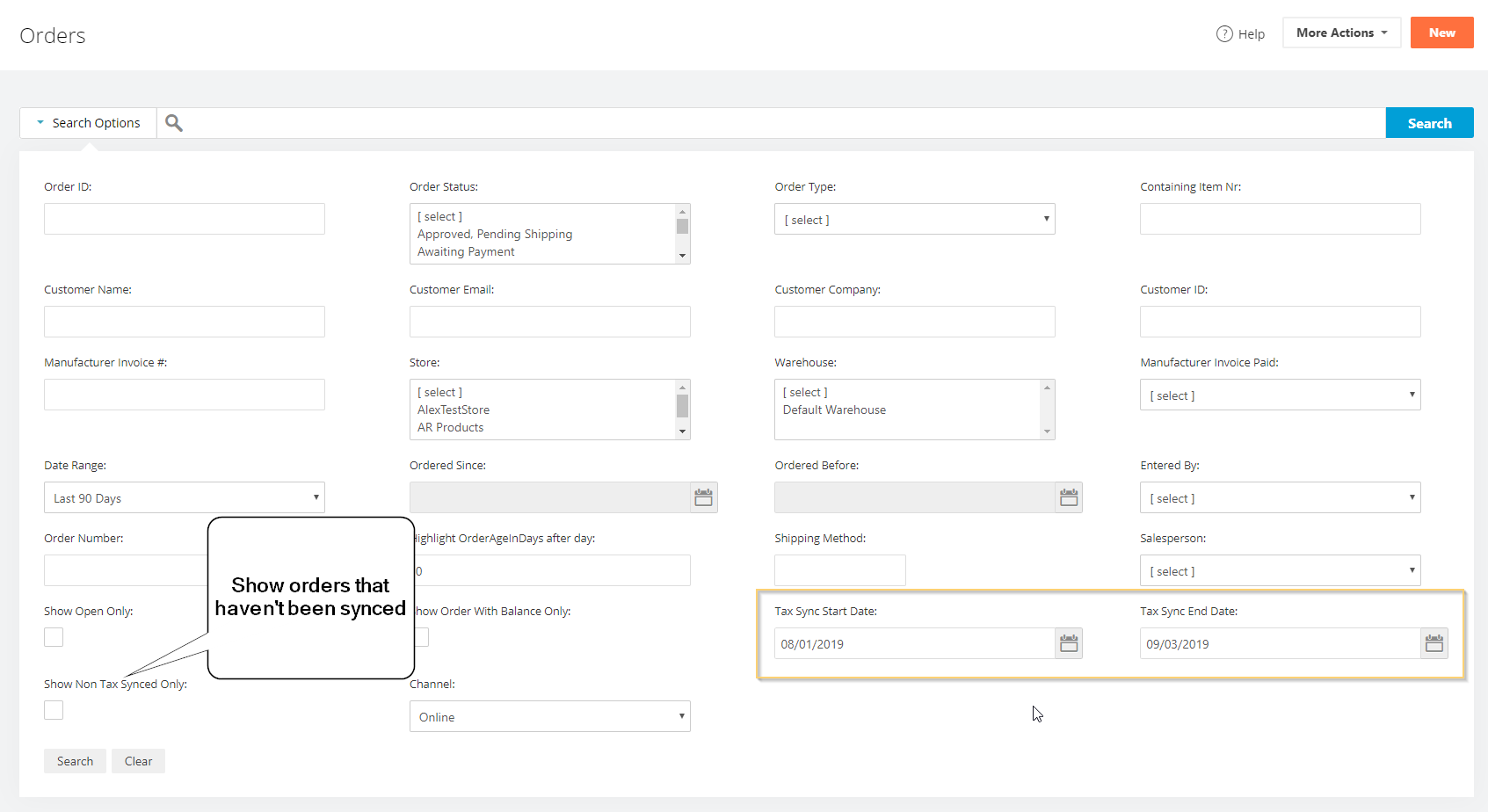Open the Entered By dropdown
1488x812 pixels.
(x=1281, y=497)
